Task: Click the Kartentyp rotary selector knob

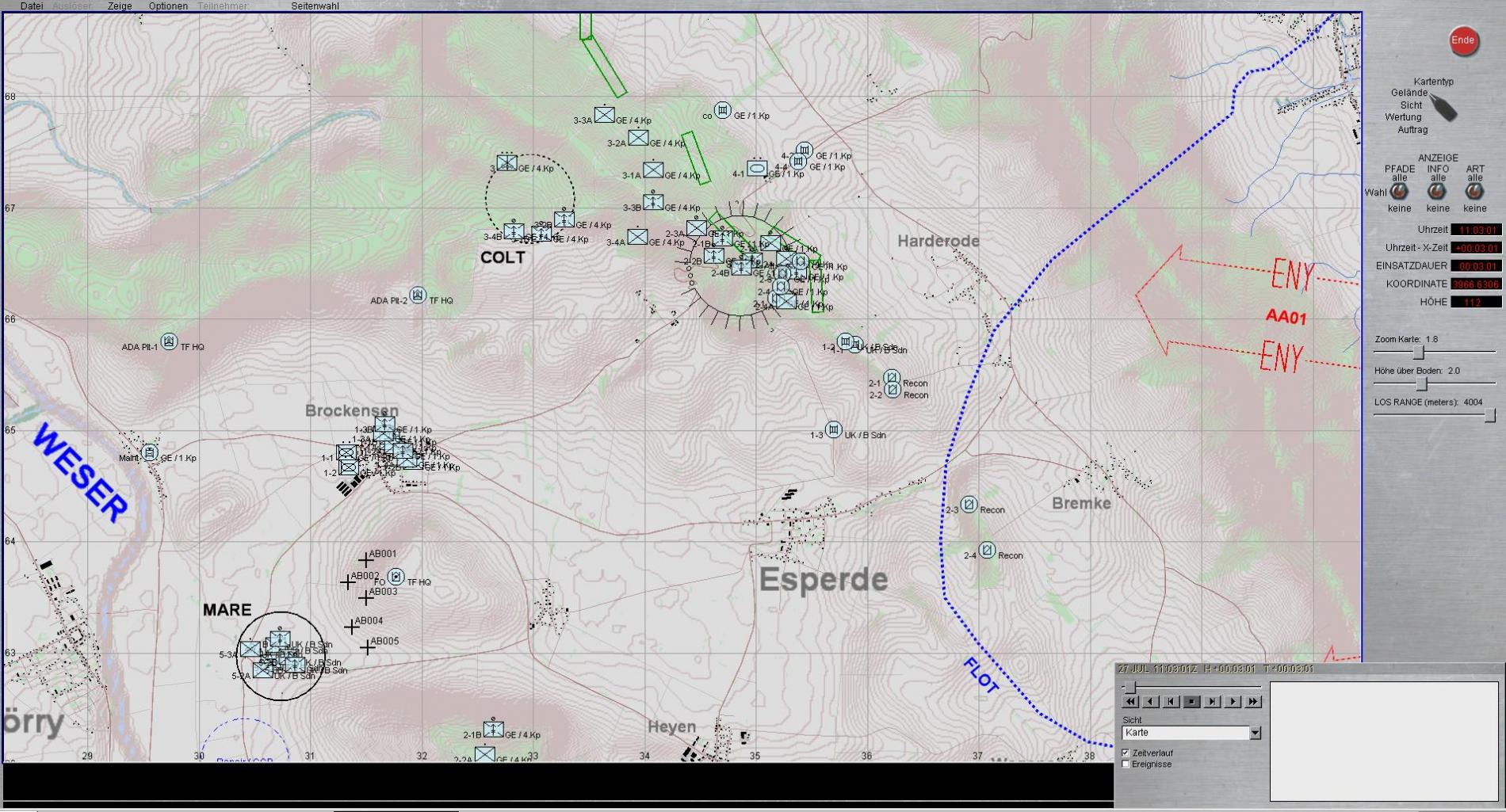Action: tap(1443, 108)
